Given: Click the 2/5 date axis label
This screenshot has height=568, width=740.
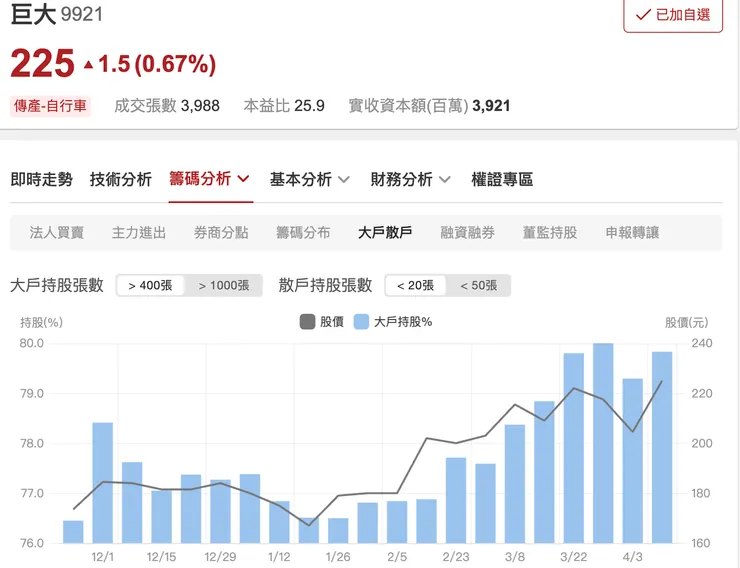Looking at the screenshot, I should [x=397, y=557].
